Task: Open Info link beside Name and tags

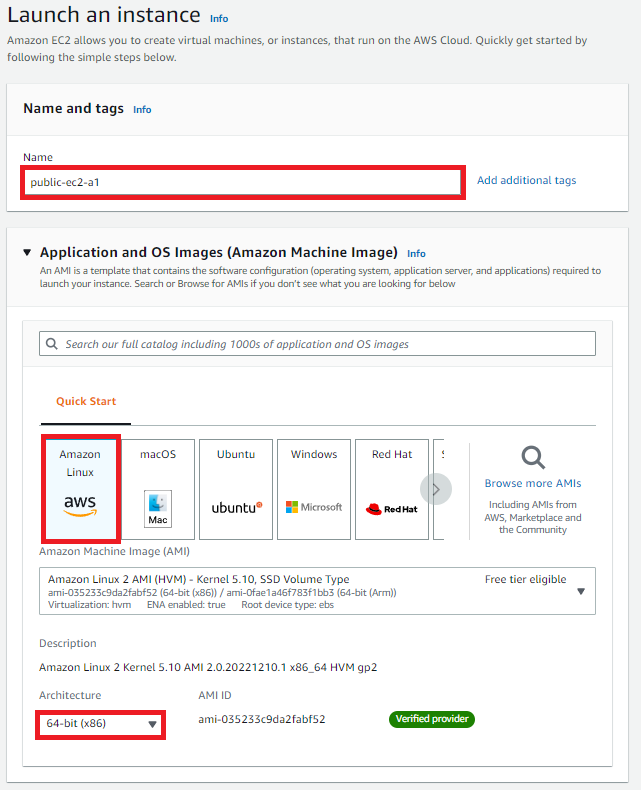Action: coord(142,110)
